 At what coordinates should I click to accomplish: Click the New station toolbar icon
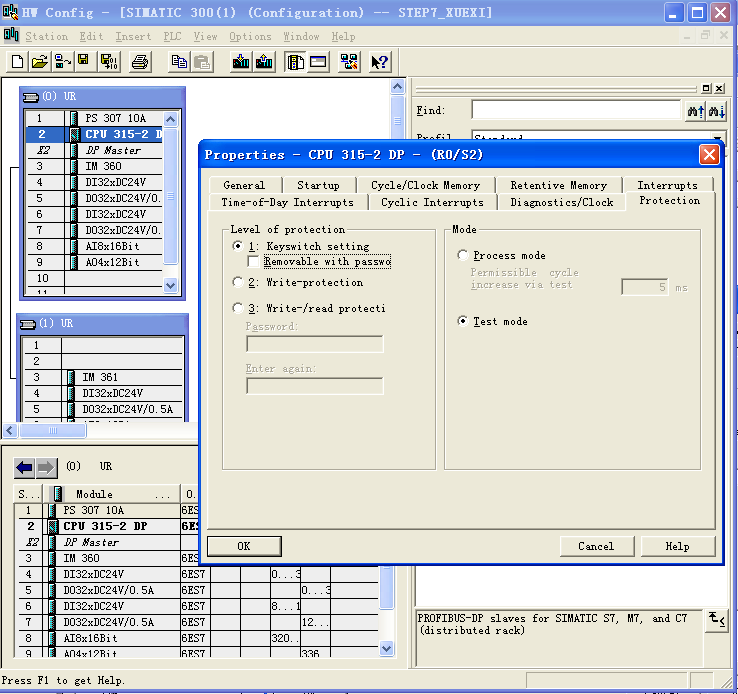pos(18,62)
